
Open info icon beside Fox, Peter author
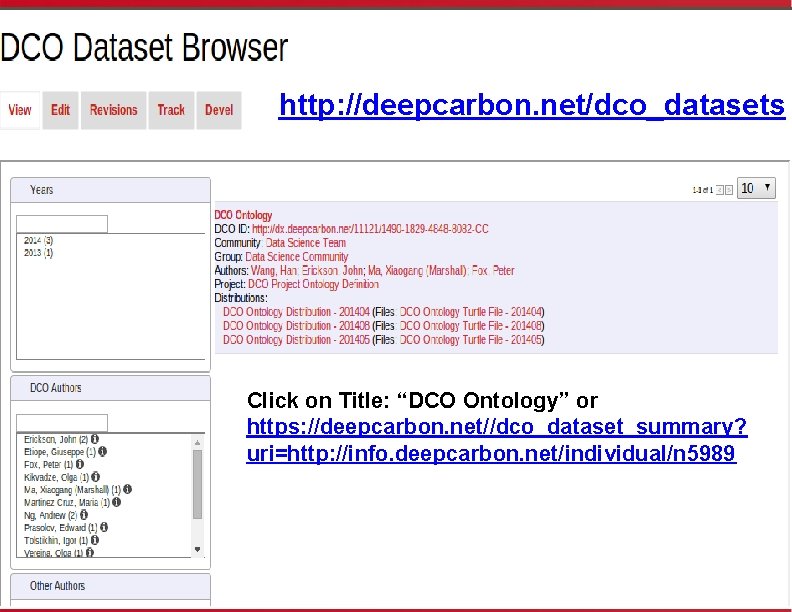pos(80,464)
